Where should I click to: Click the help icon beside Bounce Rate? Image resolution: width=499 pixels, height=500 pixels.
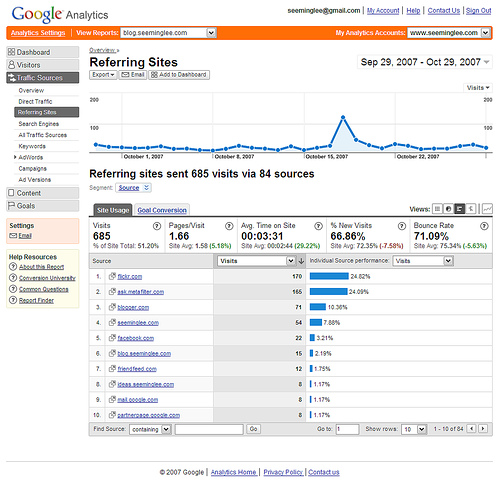(x=484, y=226)
